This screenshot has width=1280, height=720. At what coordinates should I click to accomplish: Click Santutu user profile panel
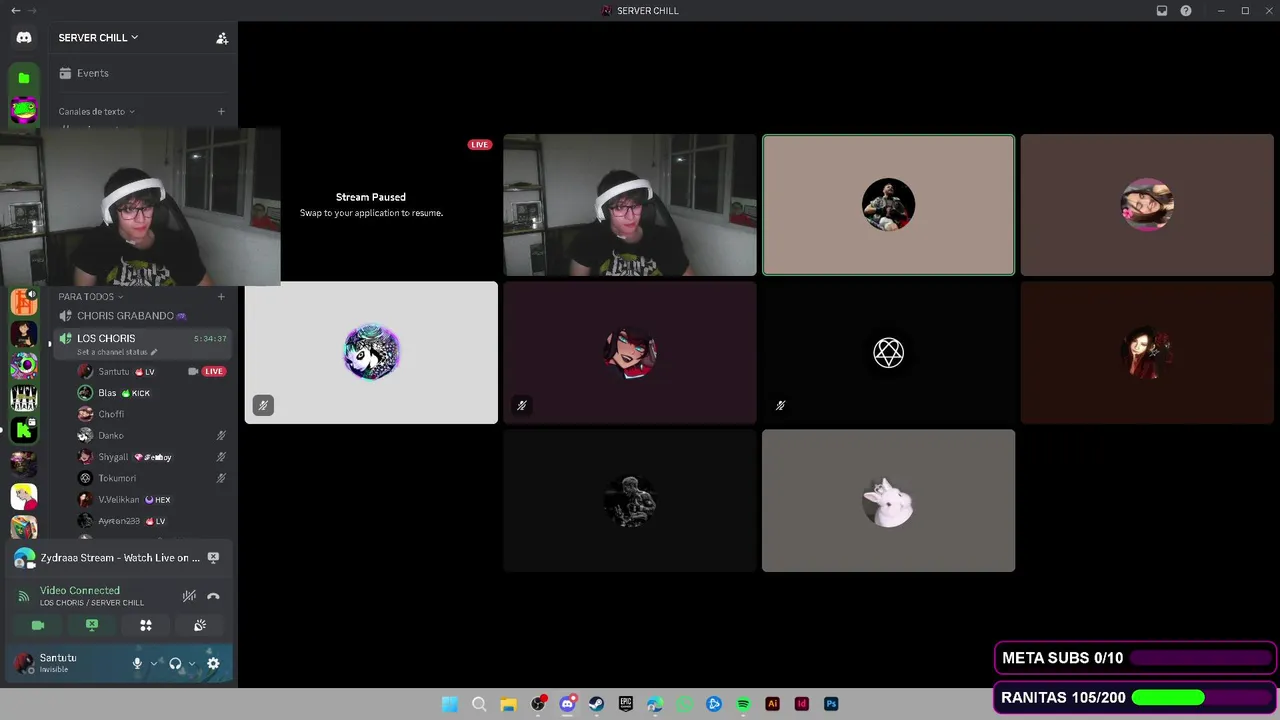click(x=66, y=663)
